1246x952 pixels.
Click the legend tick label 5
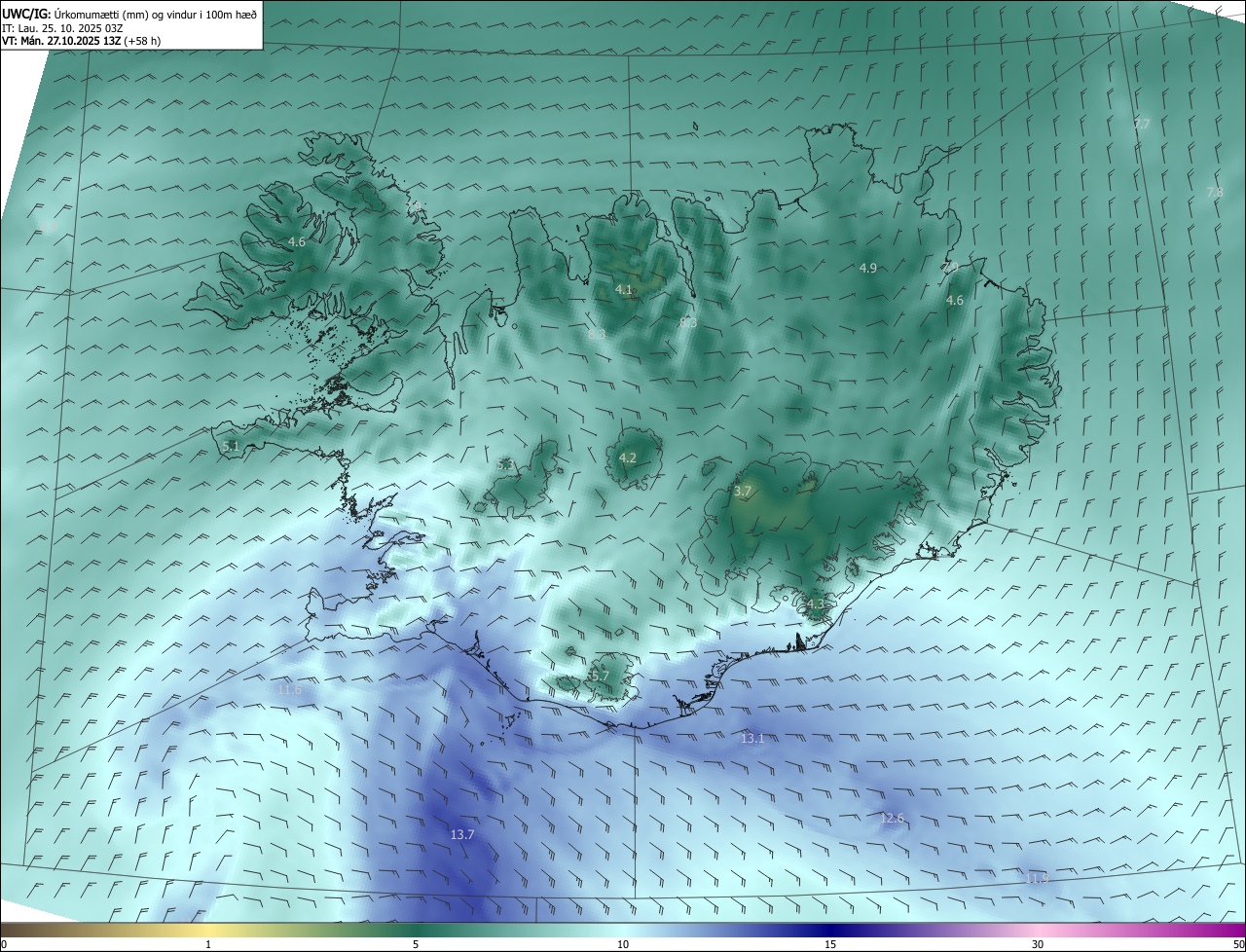pyautogui.click(x=416, y=944)
